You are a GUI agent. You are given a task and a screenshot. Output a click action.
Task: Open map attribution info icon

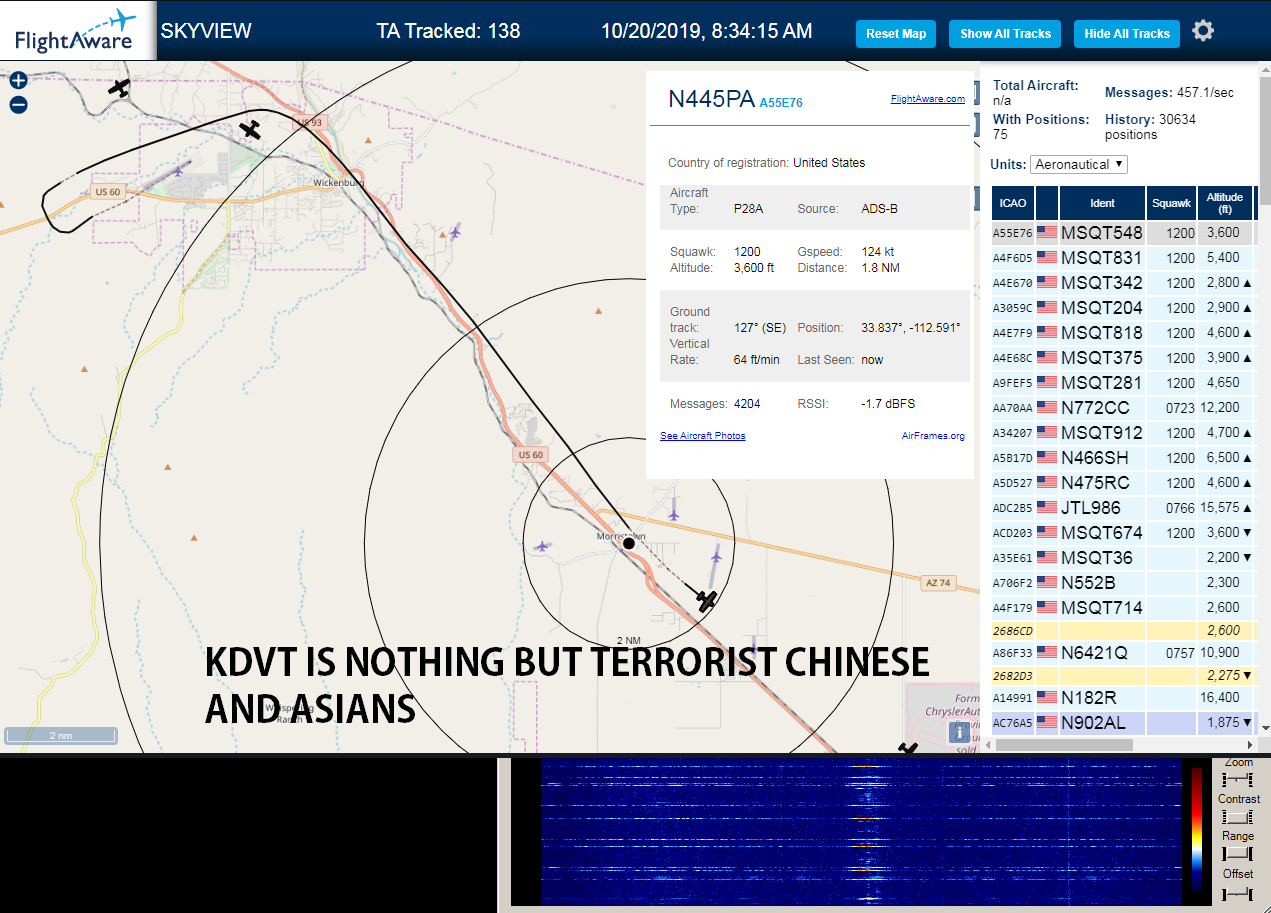pyautogui.click(x=960, y=733)
